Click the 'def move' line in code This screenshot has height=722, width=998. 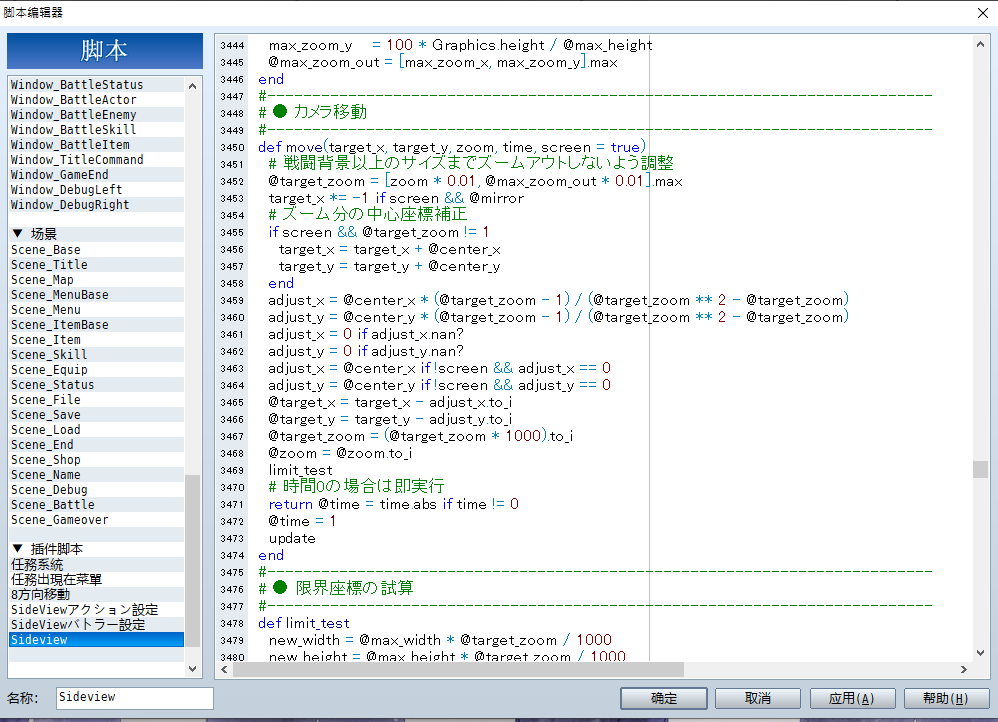tap(452, 147)
